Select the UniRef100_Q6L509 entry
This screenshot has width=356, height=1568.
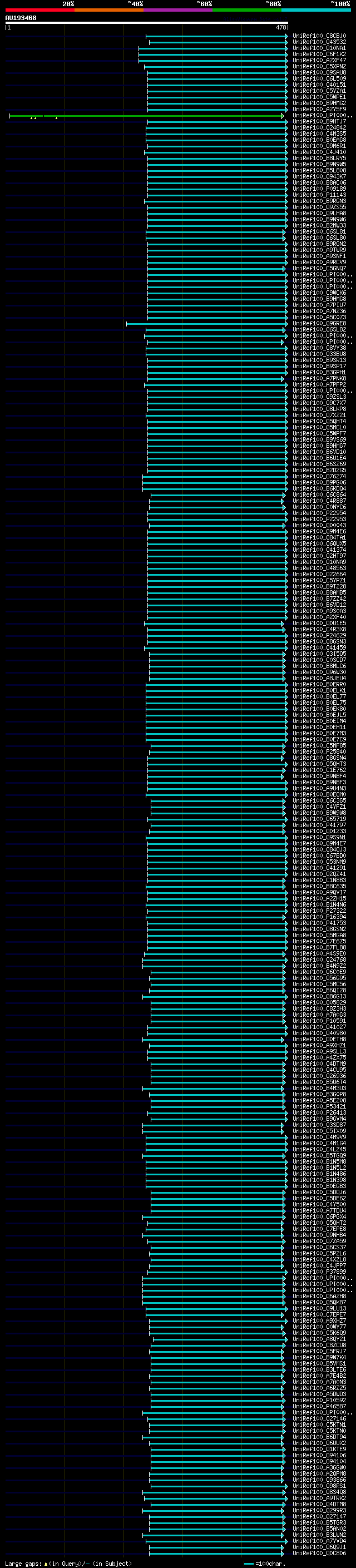319,78
